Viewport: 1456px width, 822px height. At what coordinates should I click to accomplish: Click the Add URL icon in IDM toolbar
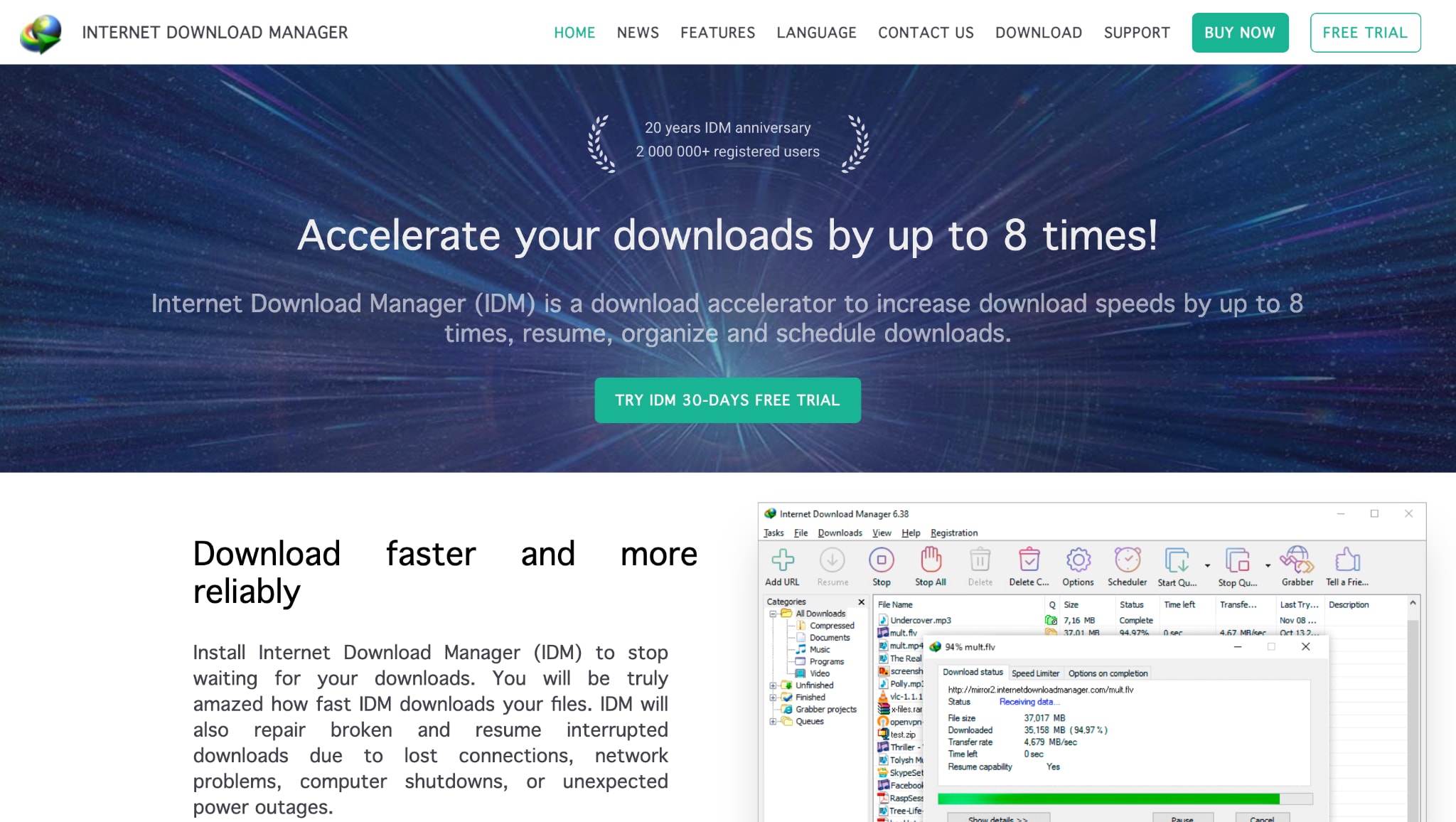pos(783,562)
